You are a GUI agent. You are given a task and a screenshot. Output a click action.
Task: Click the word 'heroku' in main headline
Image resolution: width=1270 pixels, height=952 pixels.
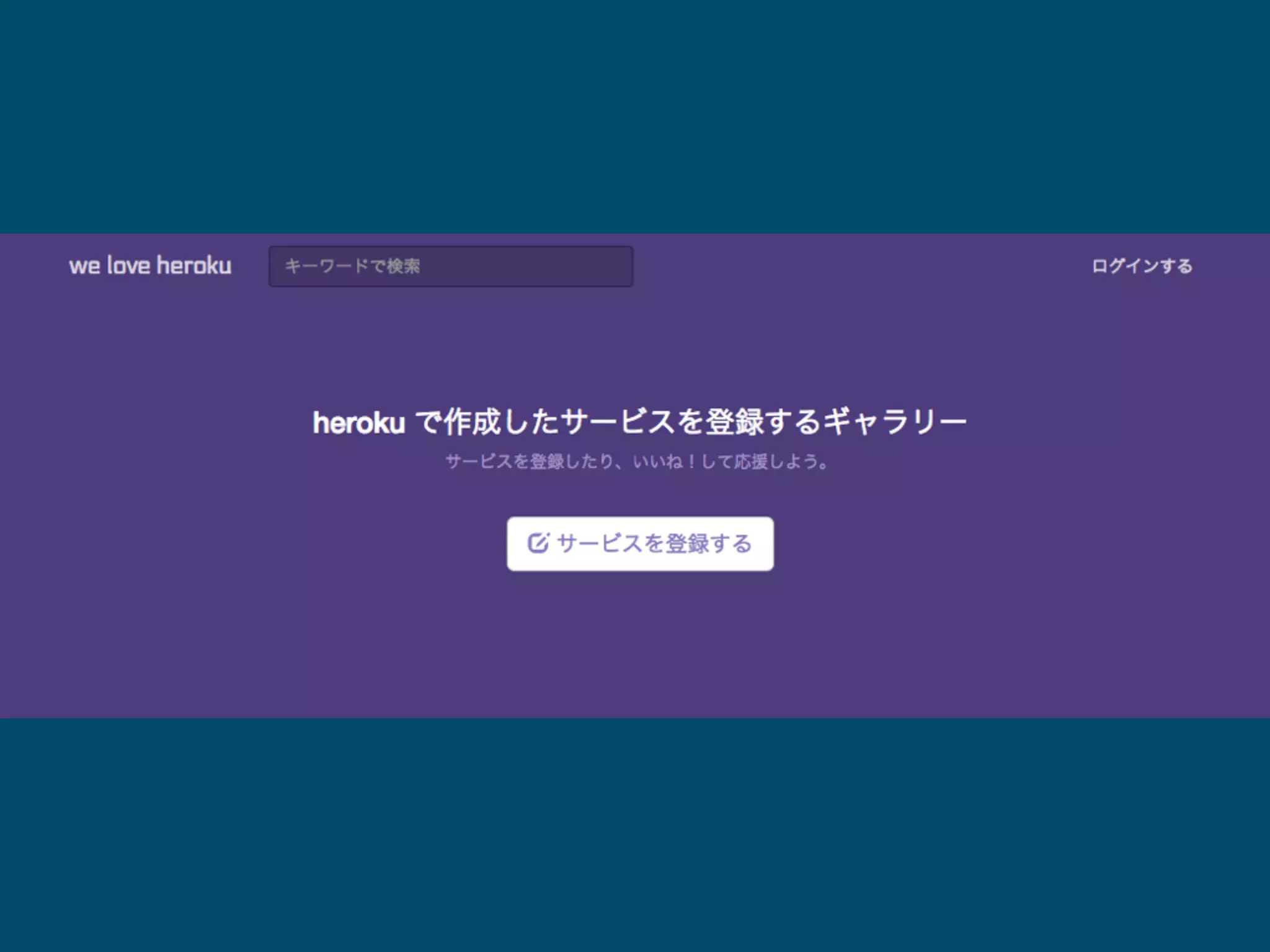tap(359, 424)
